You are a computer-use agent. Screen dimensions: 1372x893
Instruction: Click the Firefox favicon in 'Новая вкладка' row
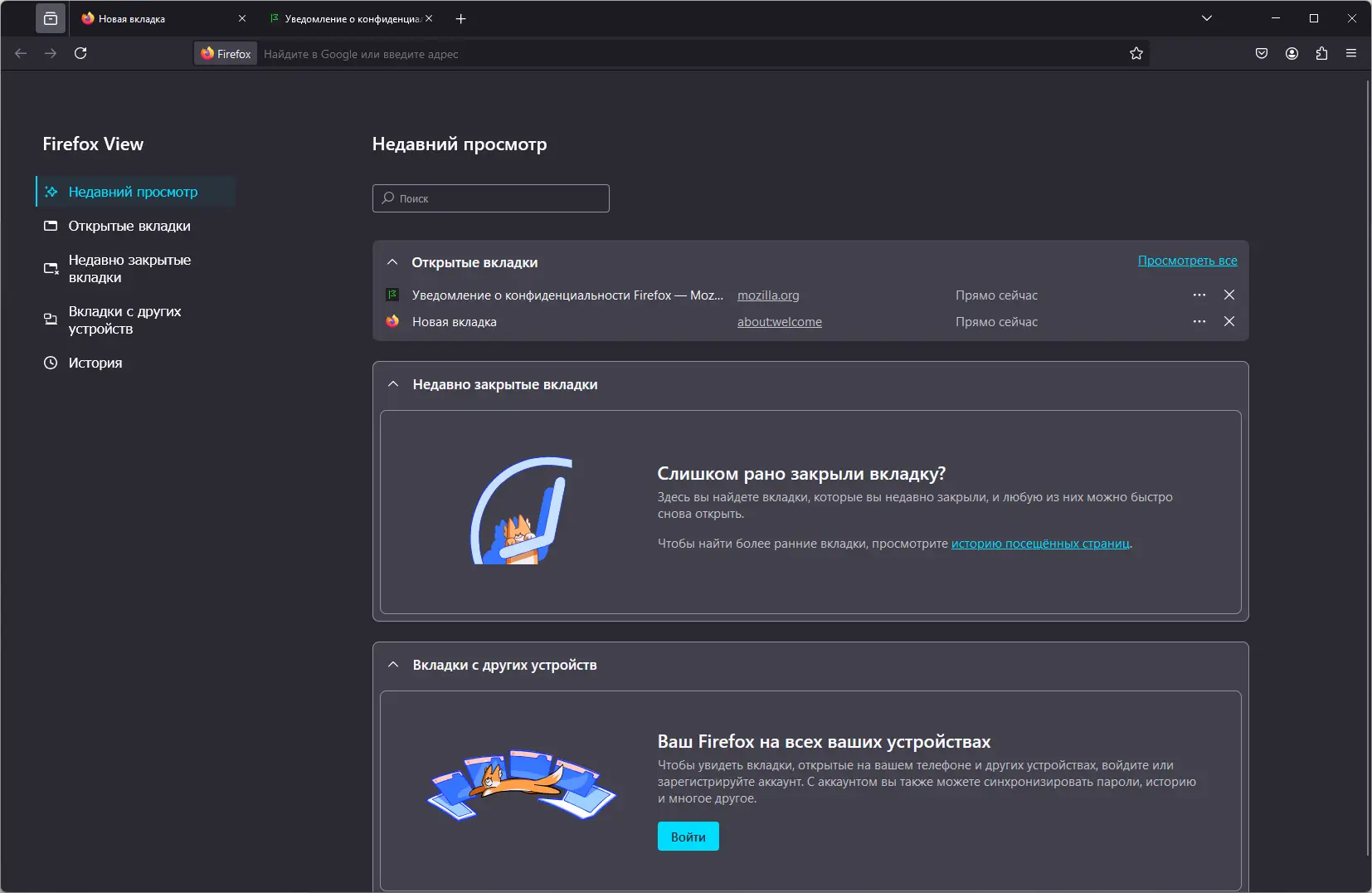[x=392, y=321]
